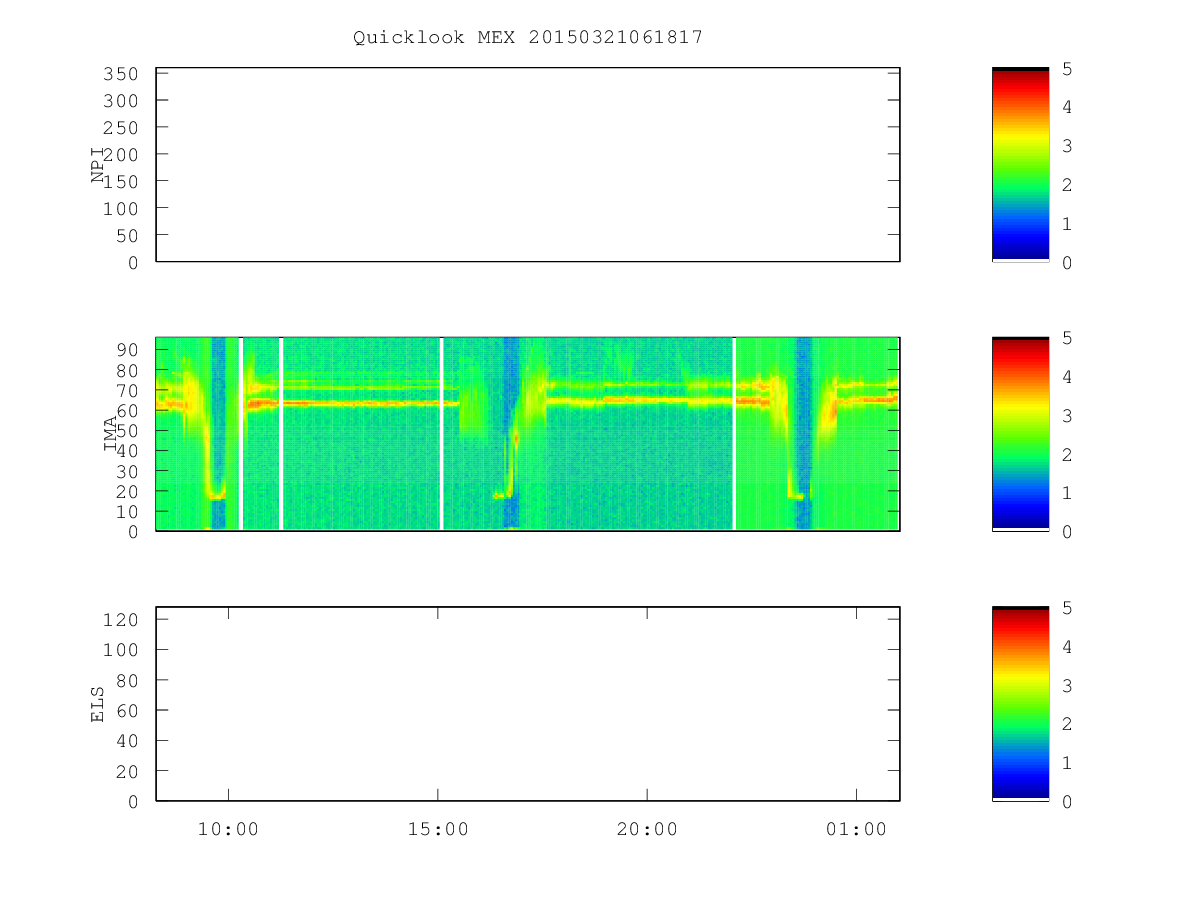The width and height of the screenshot is (1200, 900).
Task: Click the 20:00 time axis label
Action: click(647, 829)
